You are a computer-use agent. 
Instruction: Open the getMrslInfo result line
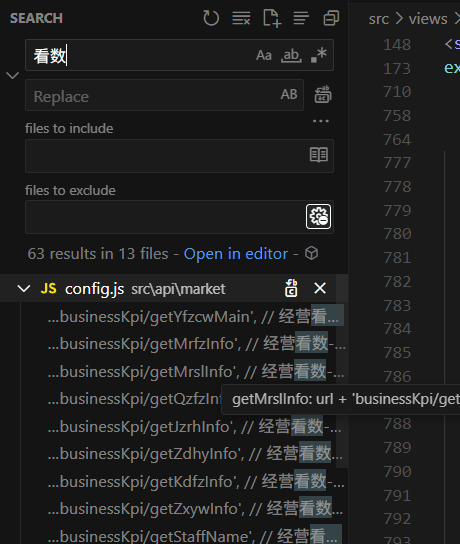point(196,371)
